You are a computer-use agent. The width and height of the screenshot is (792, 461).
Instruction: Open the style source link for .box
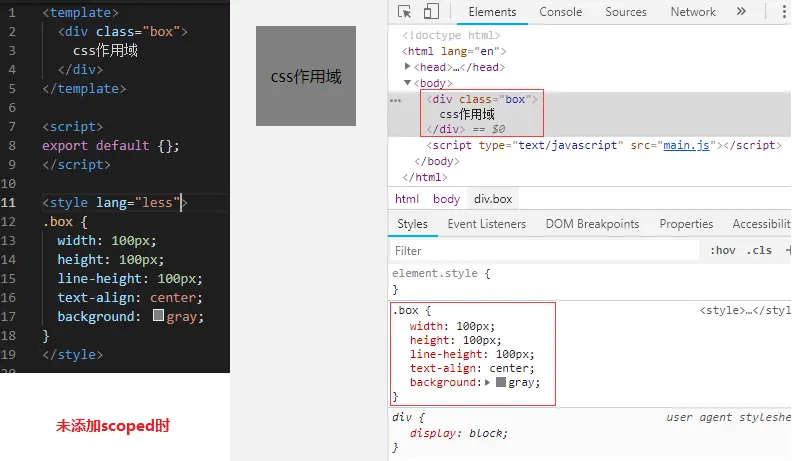[745, 310]
